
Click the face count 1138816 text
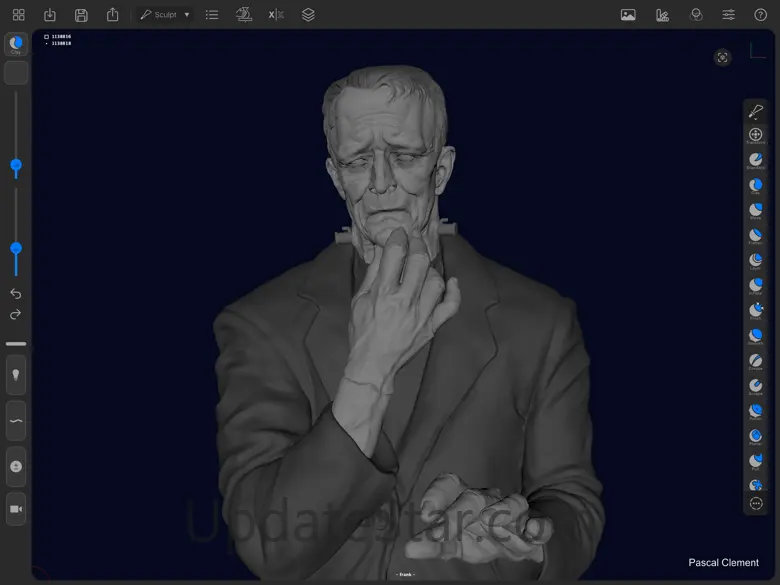[61, 37]
